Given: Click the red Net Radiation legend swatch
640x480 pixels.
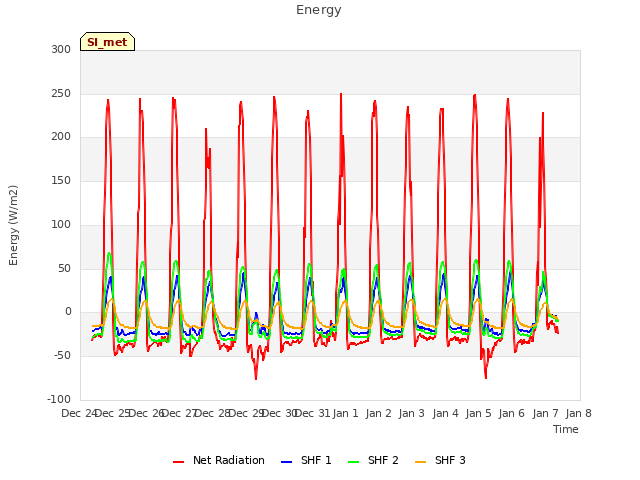Looking at the screenshot, I should pyautogui.click(x=178, y=462).
